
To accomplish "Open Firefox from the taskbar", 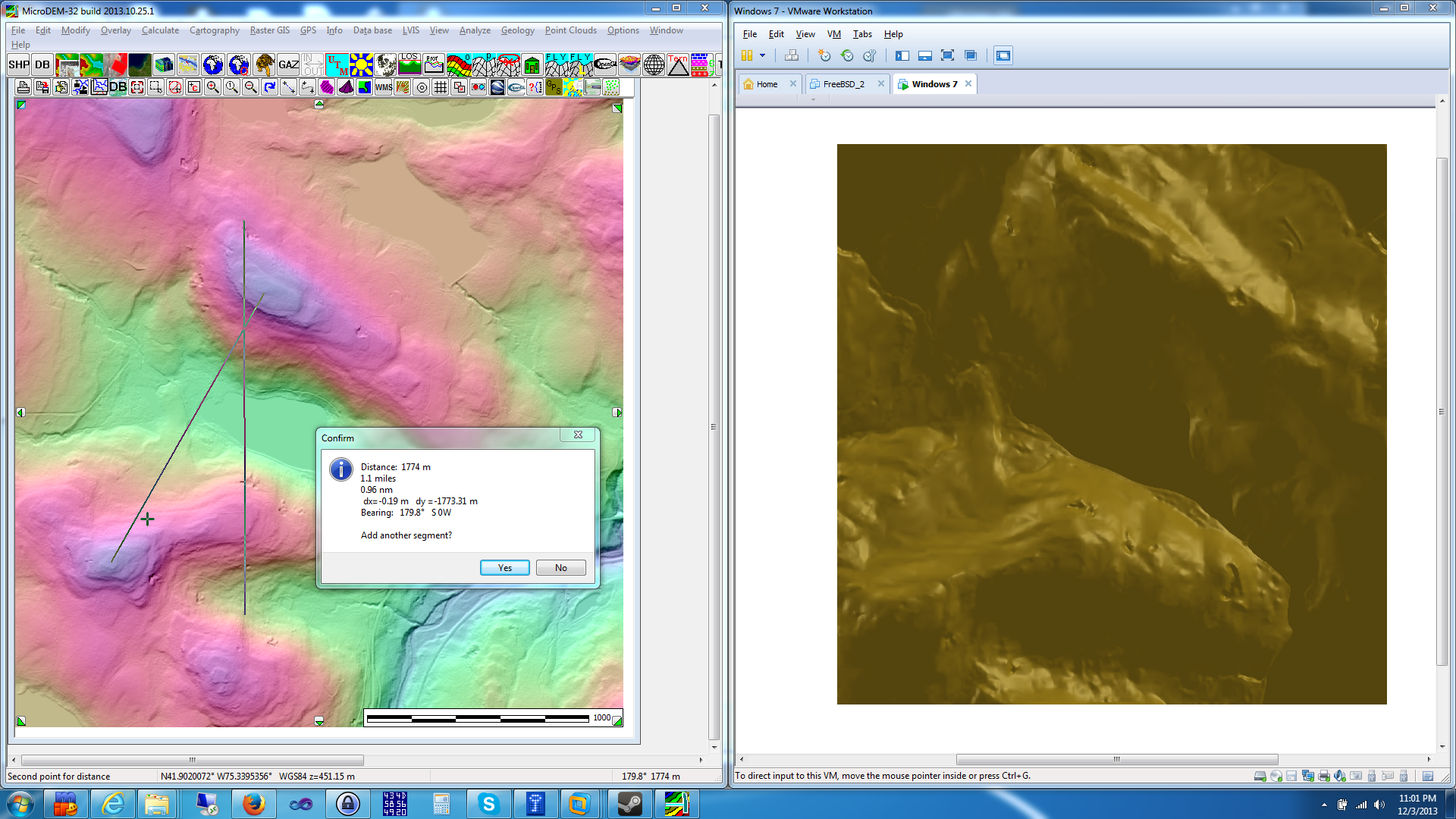I will pyautogui.click(x=253, y=804).
